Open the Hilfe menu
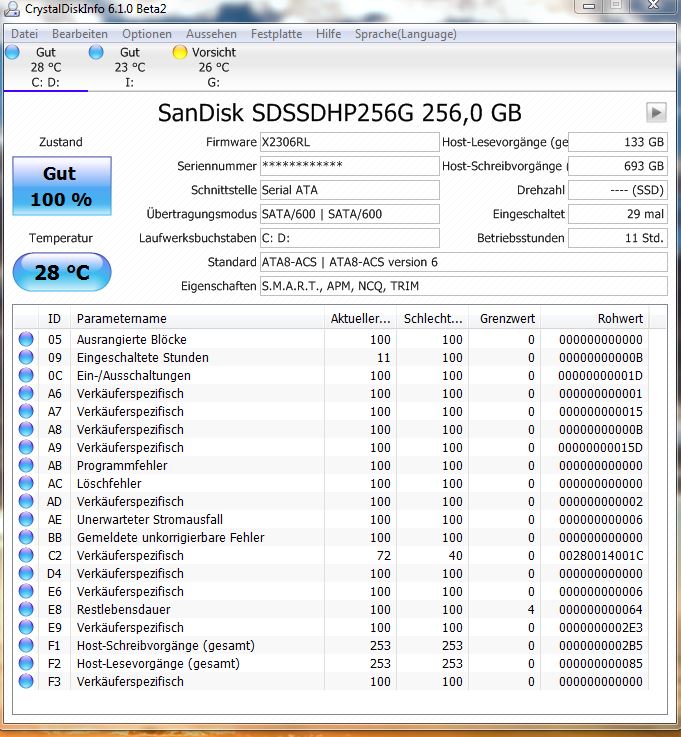This screenshot has width=681, height=737. (x=329, y=34)
